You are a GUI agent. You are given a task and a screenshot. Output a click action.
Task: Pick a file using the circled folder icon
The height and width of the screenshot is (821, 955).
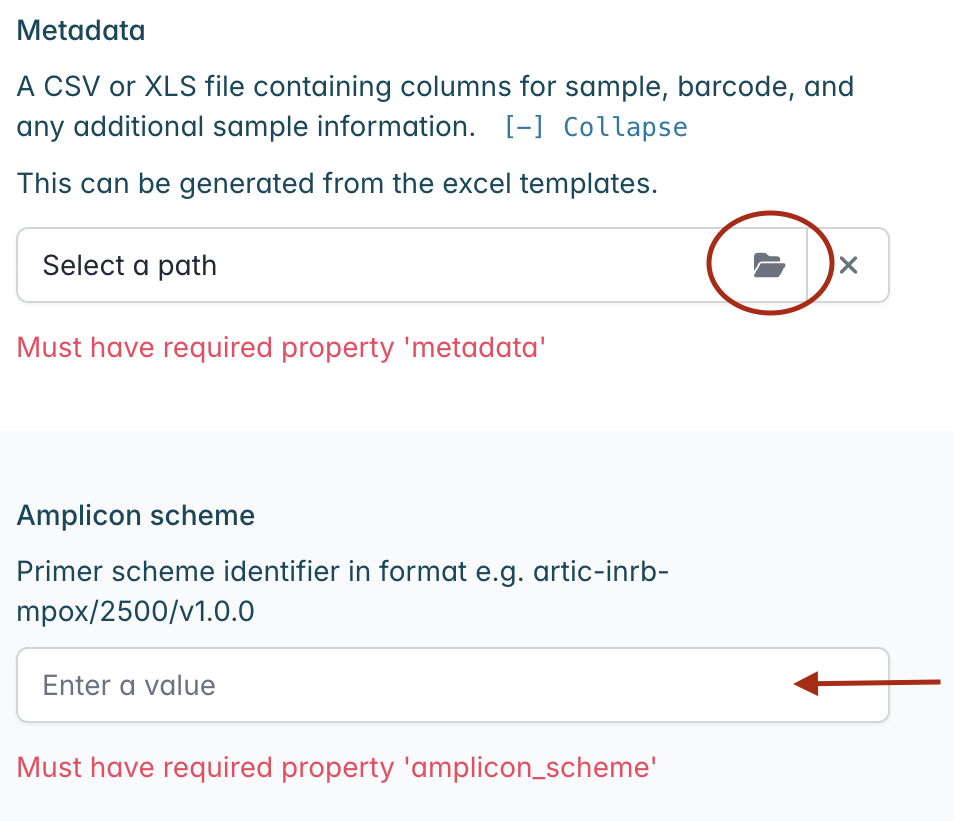(x=769, y=266)
